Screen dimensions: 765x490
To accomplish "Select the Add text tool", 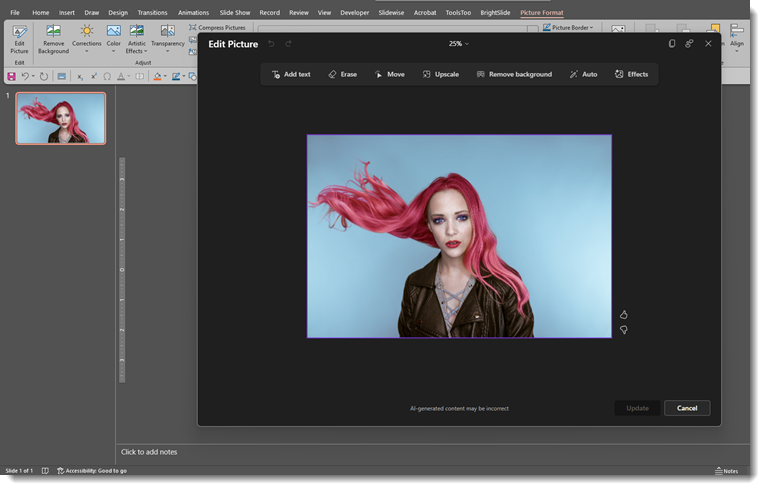I will coord(291,74).
